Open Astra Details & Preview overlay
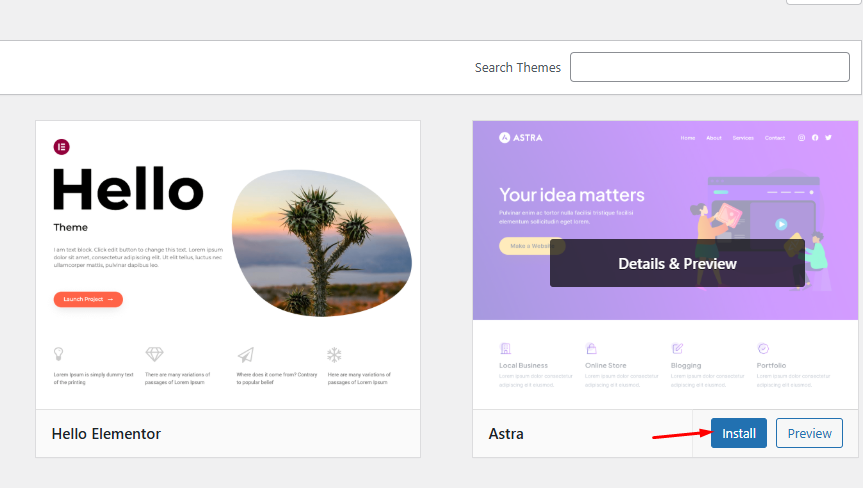 [677, 263]
